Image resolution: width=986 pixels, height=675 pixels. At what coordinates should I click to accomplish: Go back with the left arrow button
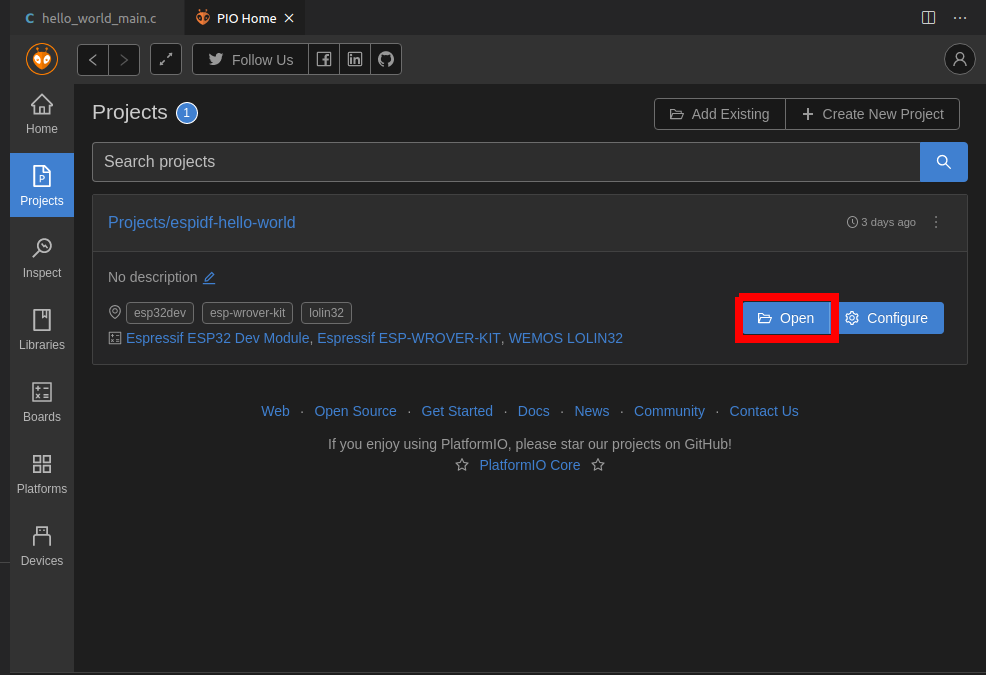(93, 60)
